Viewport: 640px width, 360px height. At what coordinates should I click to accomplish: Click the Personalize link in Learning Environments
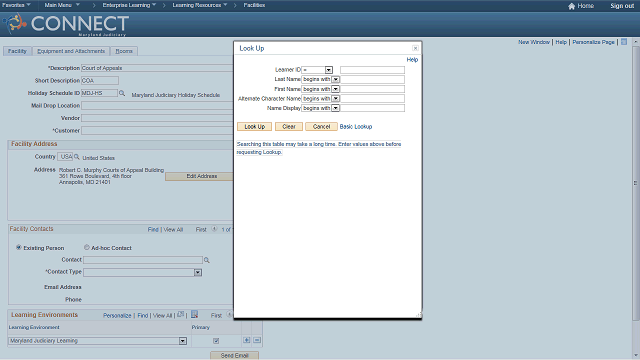pos(117,316)
